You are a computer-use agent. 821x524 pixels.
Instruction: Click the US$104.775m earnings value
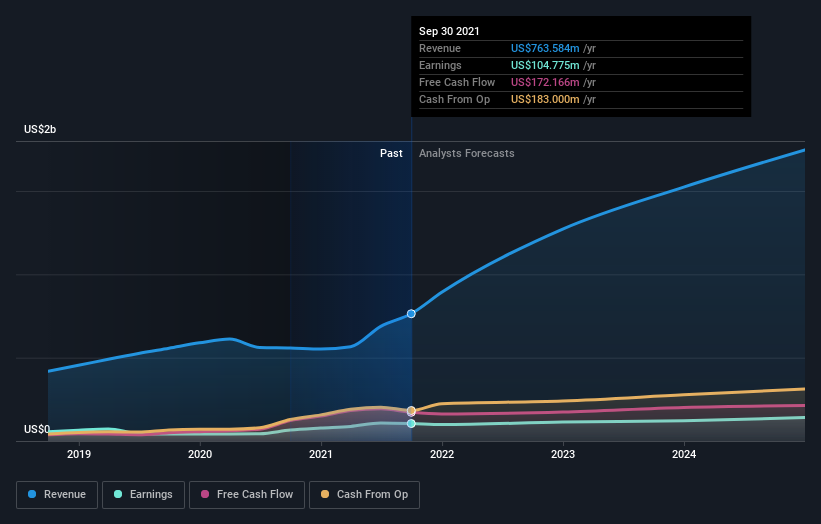point(545,65)
